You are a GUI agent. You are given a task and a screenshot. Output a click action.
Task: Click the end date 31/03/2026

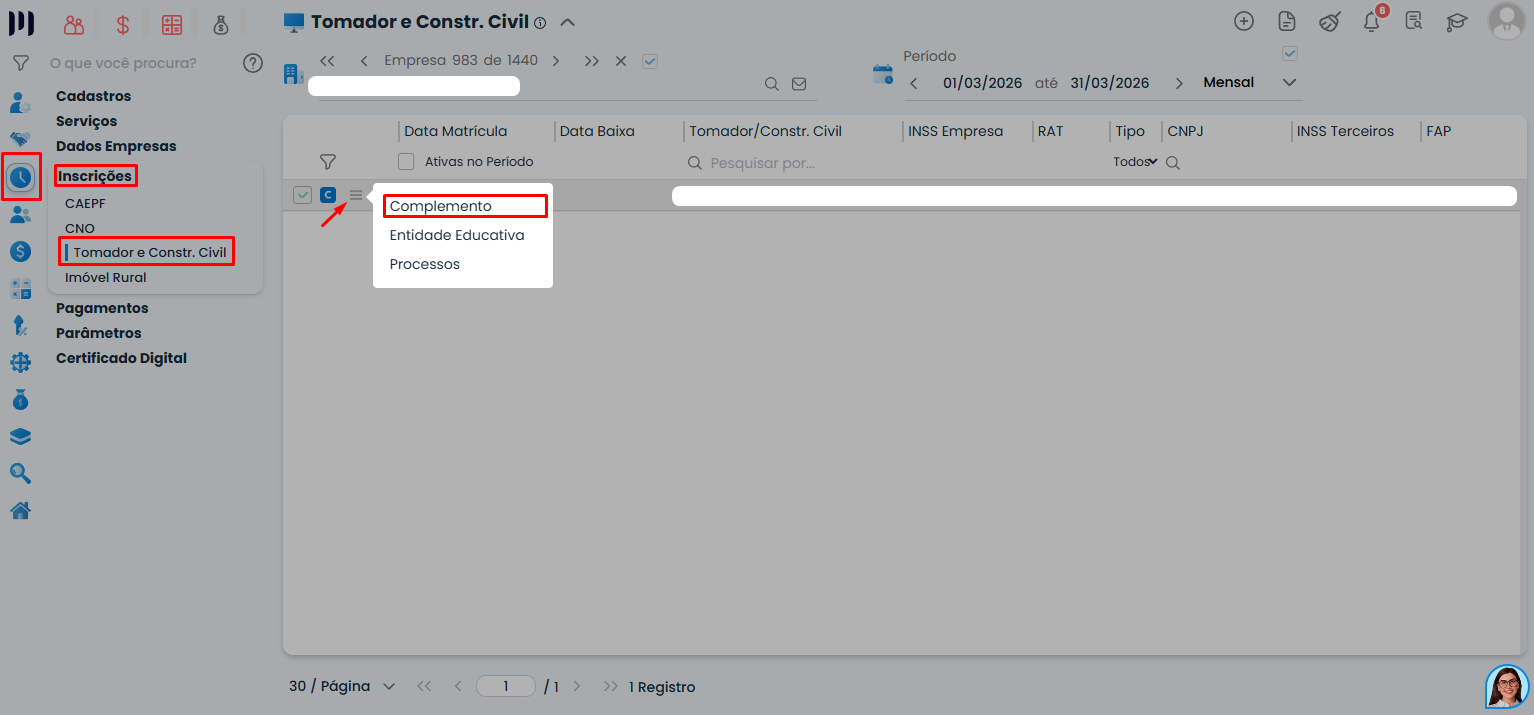click(x=1110, y=83)
